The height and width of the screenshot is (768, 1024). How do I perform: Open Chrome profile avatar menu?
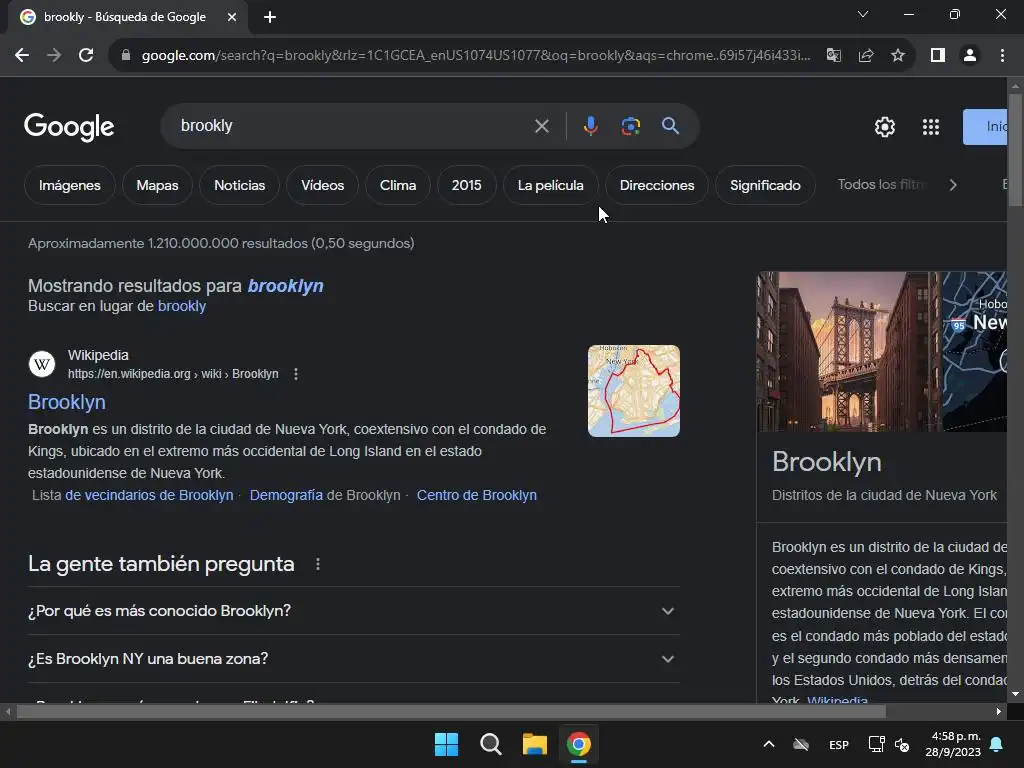click(970, 56)
